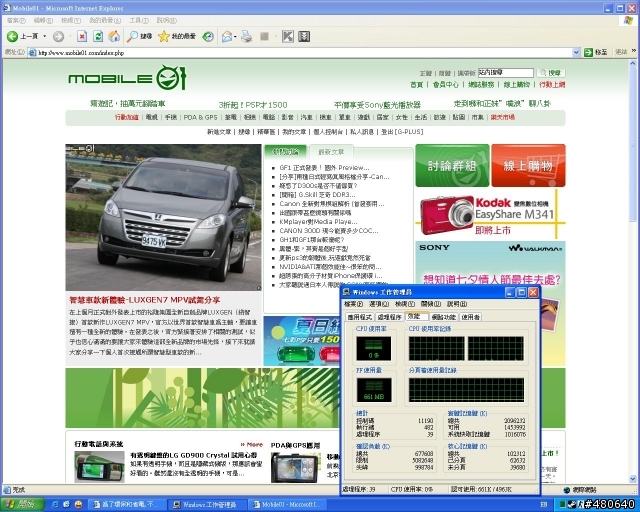Image resolution: width=640 pixels, height=512 pixels.
Task: Refresh the page in Internet Explorer
Action: (98, 37)
